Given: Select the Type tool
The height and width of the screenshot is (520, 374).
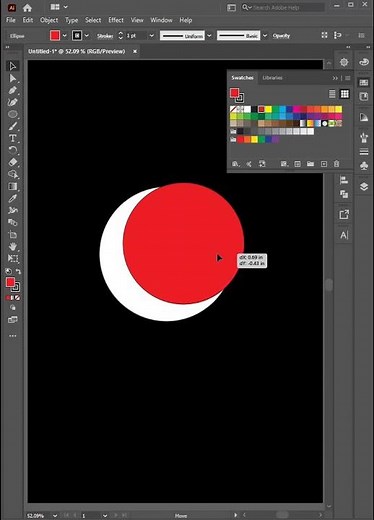Looking at the screenshot, I should [x=13, y=138].
